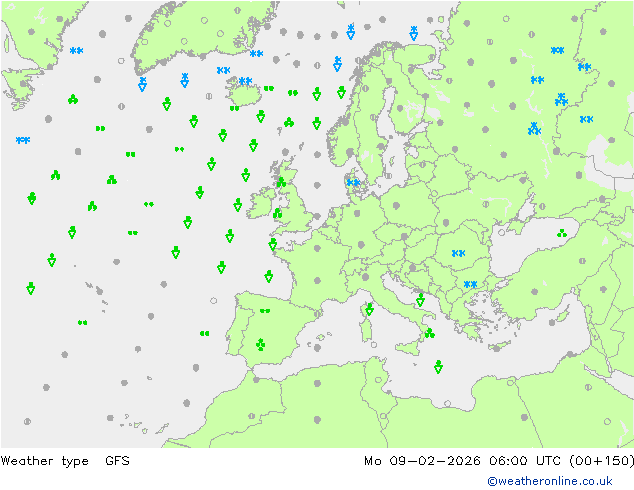Click the blue snow symbol over Denmark

pos(352,182)
